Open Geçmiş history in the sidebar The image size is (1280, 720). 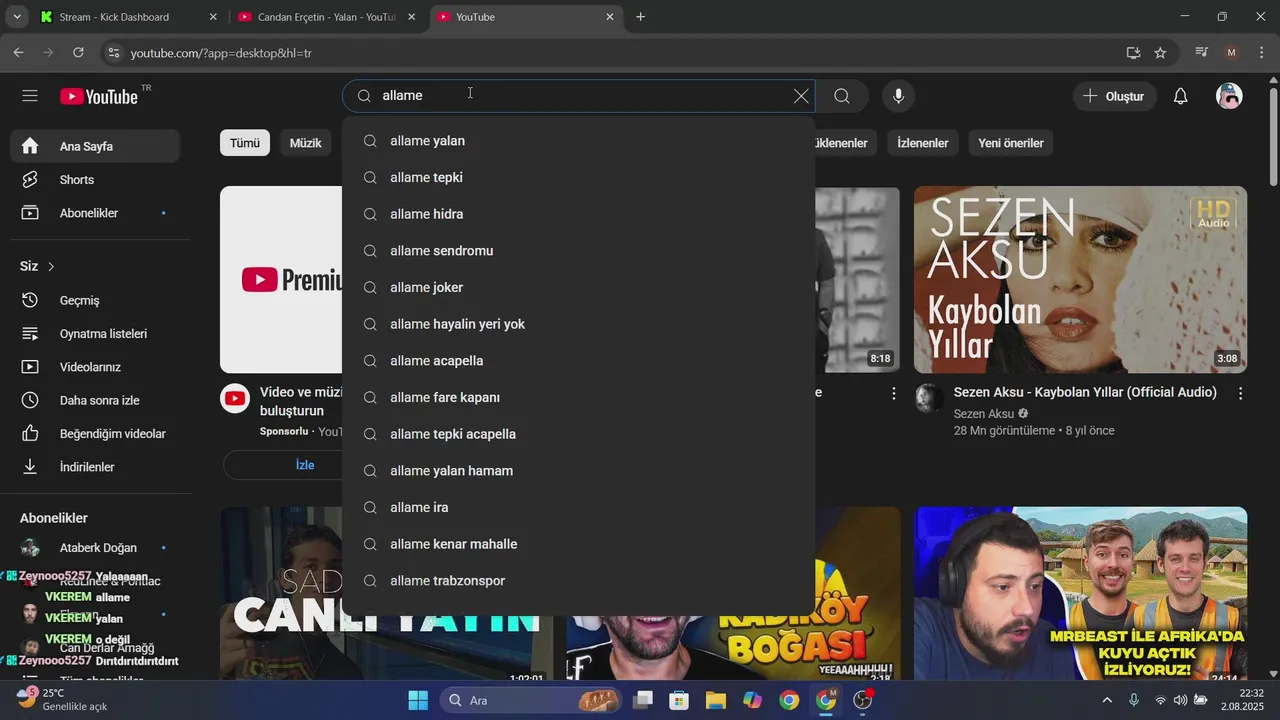coord(96,300)
